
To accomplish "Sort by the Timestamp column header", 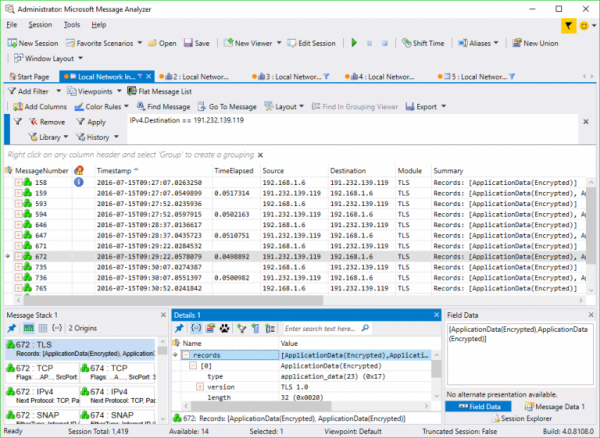I will pos(153,171).
